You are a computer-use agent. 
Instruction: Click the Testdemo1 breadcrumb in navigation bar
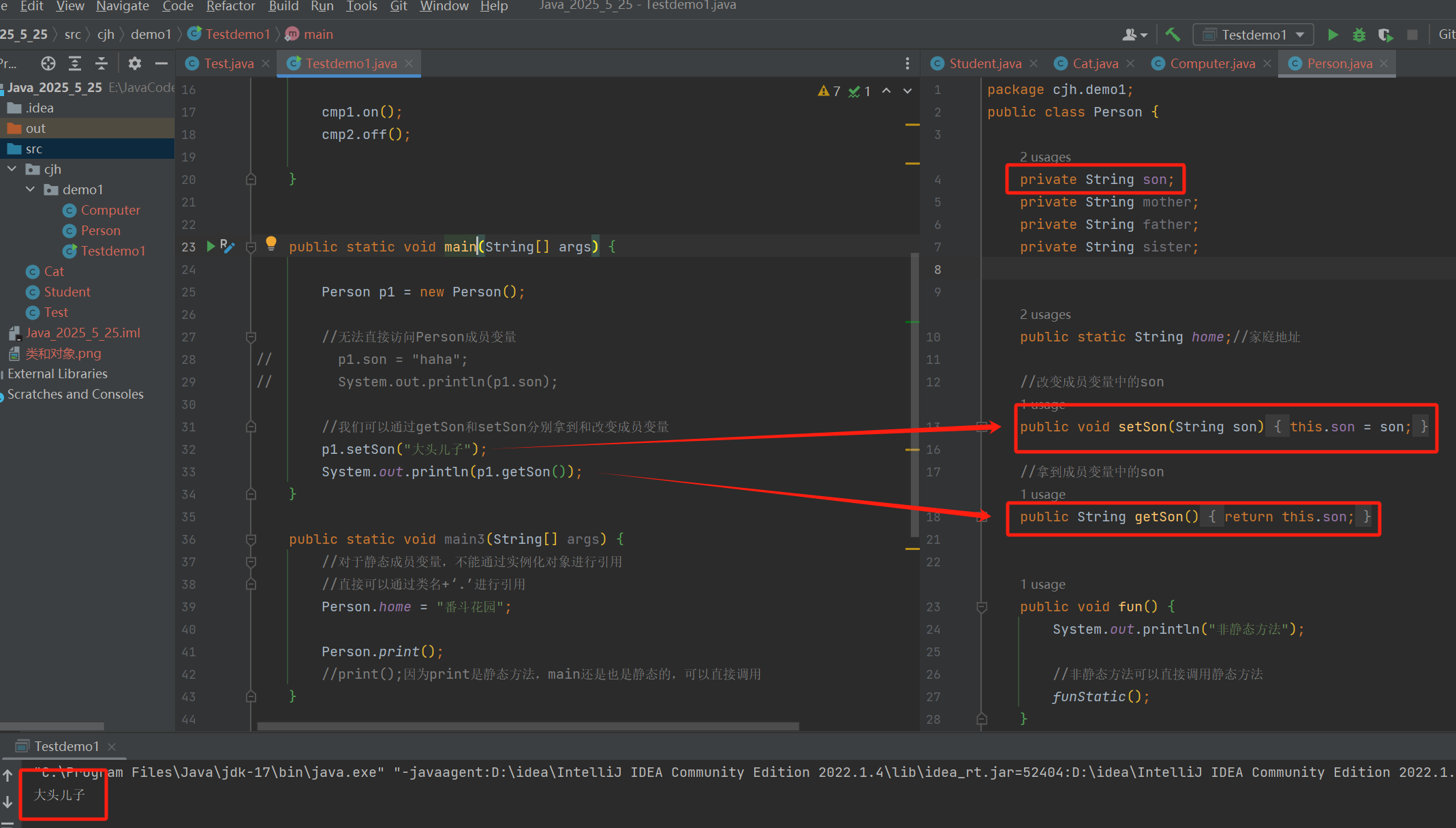[x=237, y=34]
